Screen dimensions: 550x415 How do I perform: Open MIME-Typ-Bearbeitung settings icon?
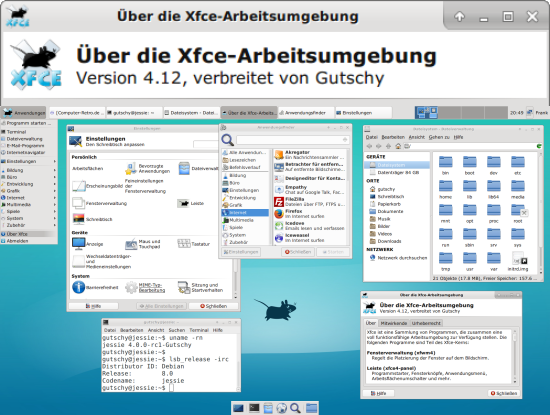click(131, 287)
